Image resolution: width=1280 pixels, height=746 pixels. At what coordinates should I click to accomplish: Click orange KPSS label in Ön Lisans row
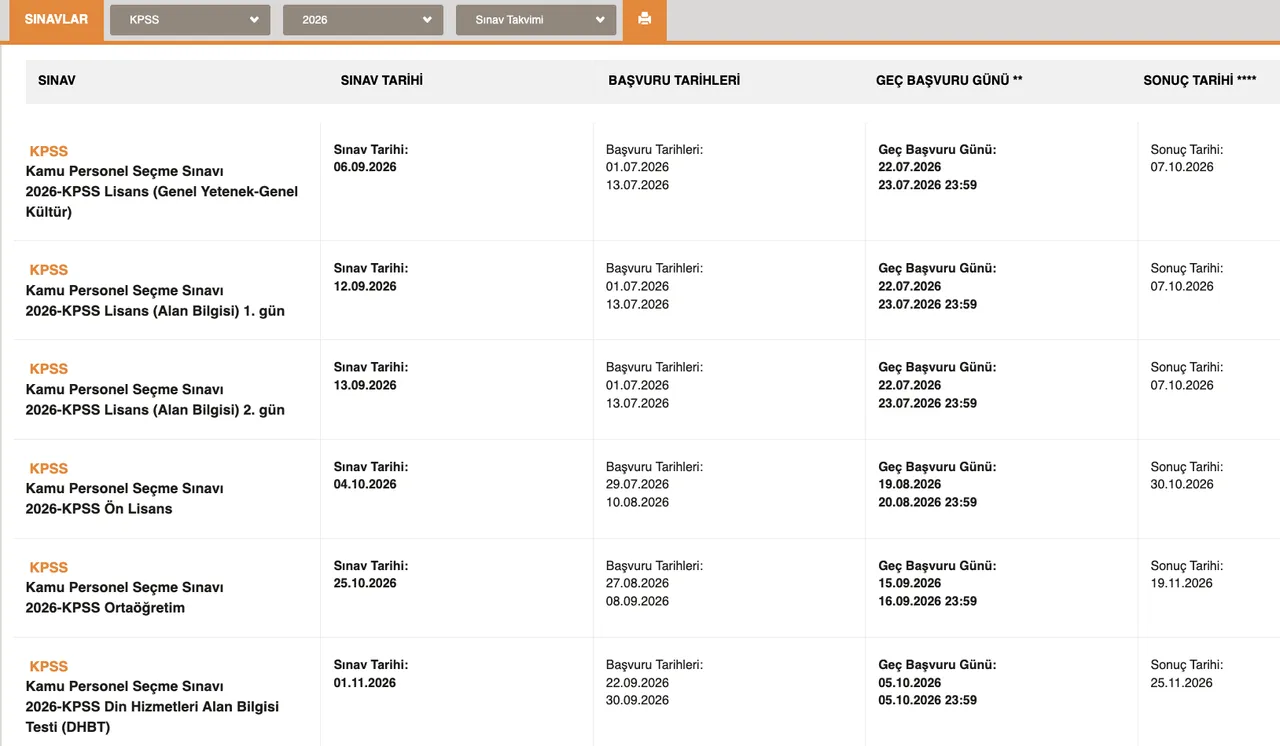(x=49, y=468)
